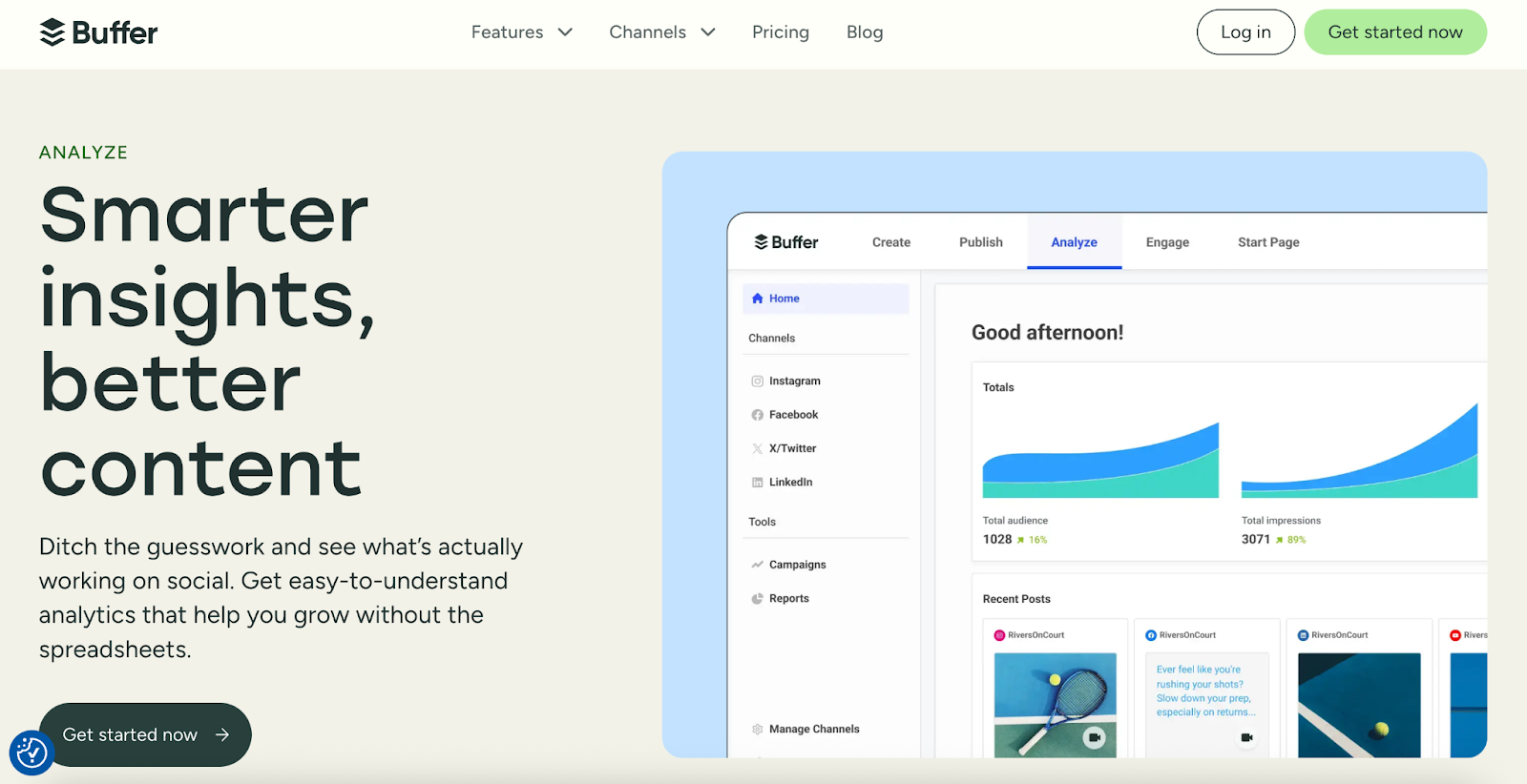Click the 89% growth indicator

click(x=1291, y=540)
